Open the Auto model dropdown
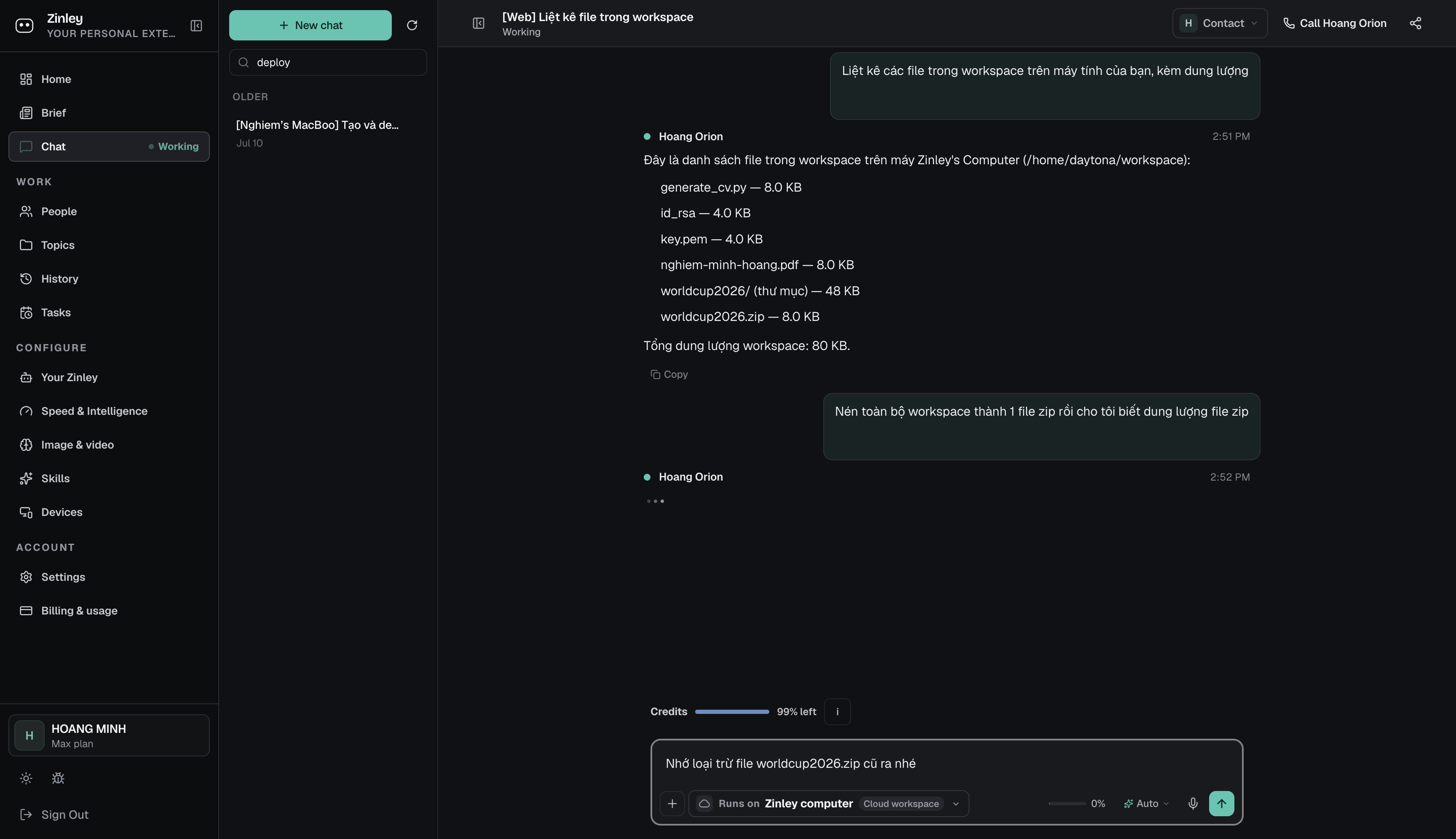The width and height of the screenshot is (1456, 839). tap(1146, 803)
